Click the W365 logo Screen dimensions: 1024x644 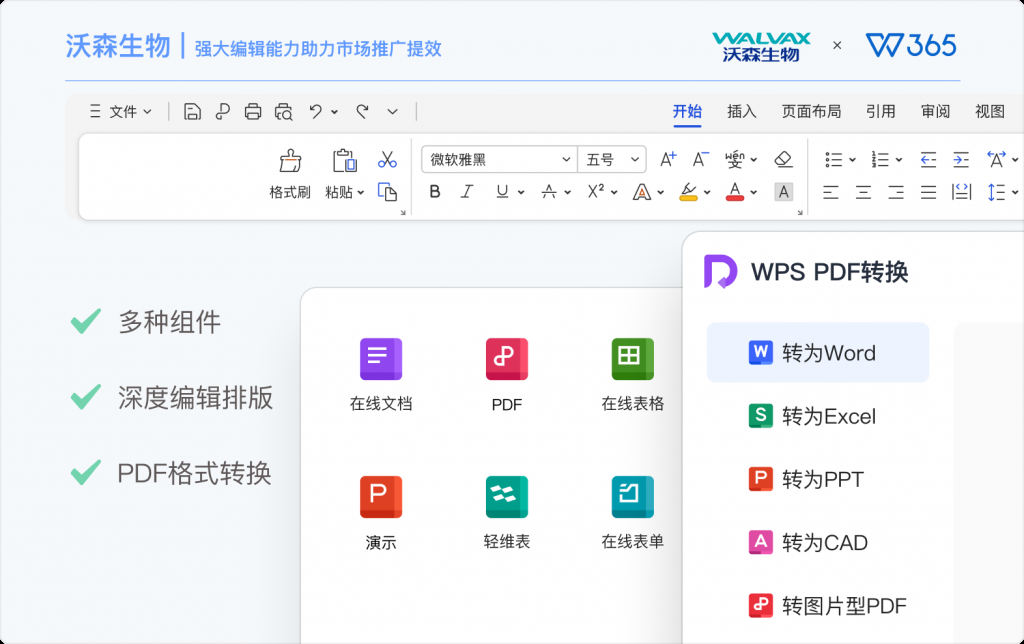click(911, 45)
